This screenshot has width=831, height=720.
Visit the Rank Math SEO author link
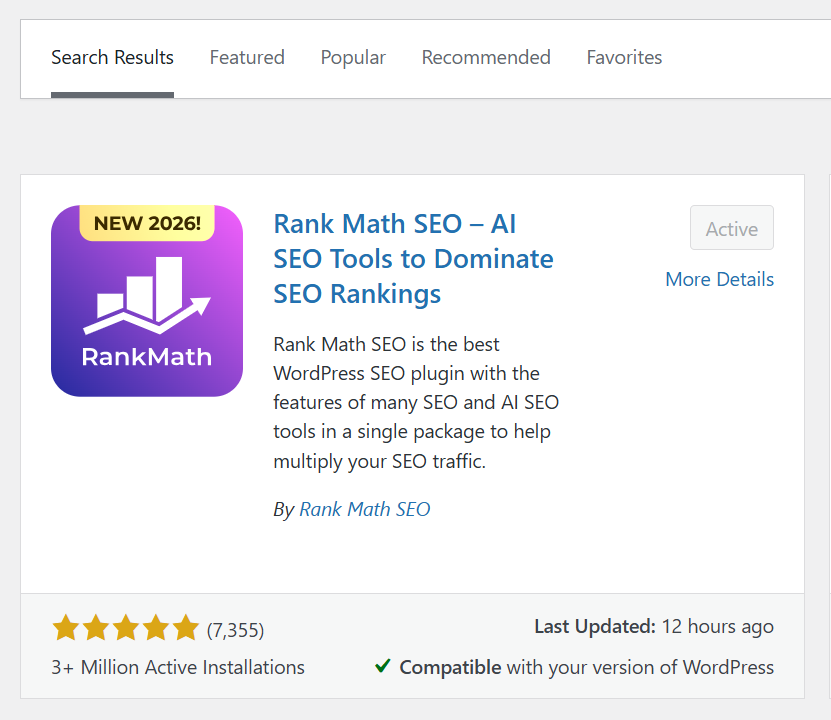pyautogui.click(x=364, y=509)
